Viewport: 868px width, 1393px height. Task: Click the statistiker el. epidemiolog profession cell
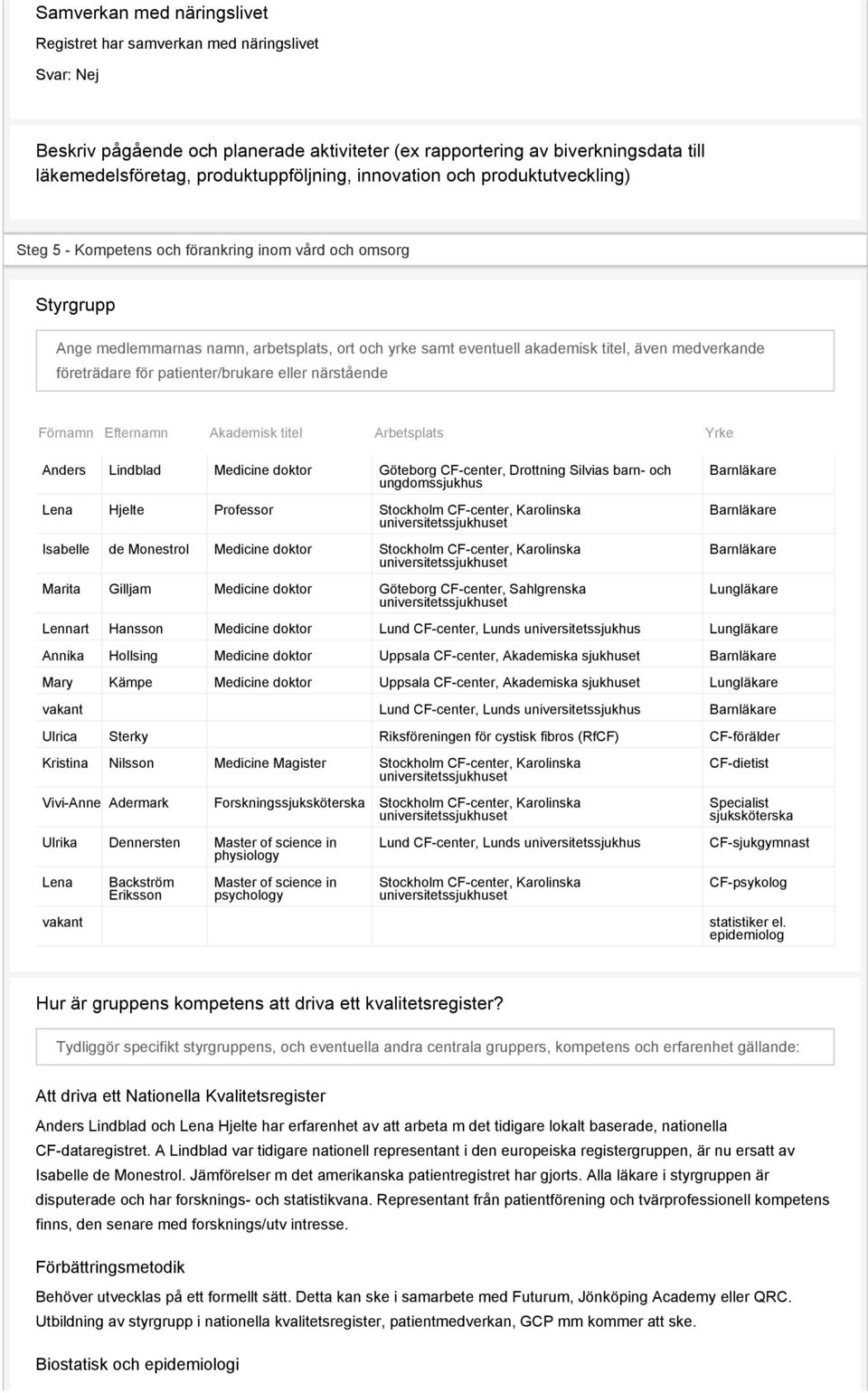[x=769, y=928]
